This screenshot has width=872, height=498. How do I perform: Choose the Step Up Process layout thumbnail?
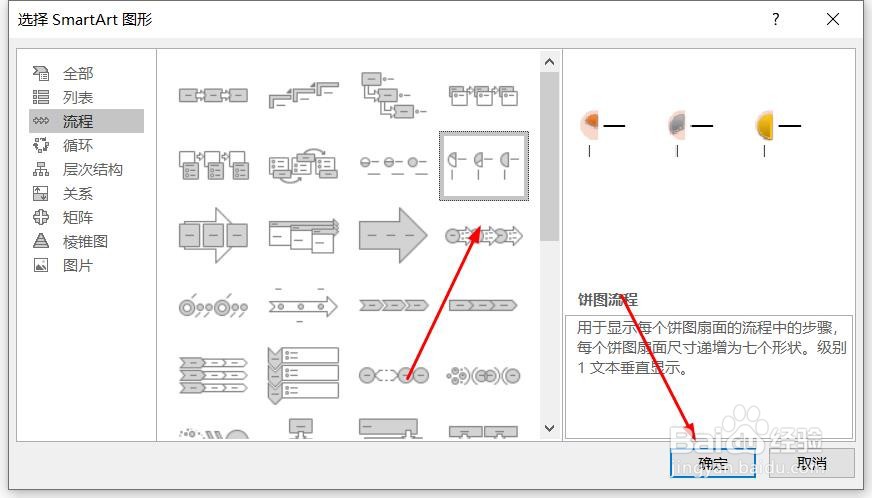click(303, 95)
